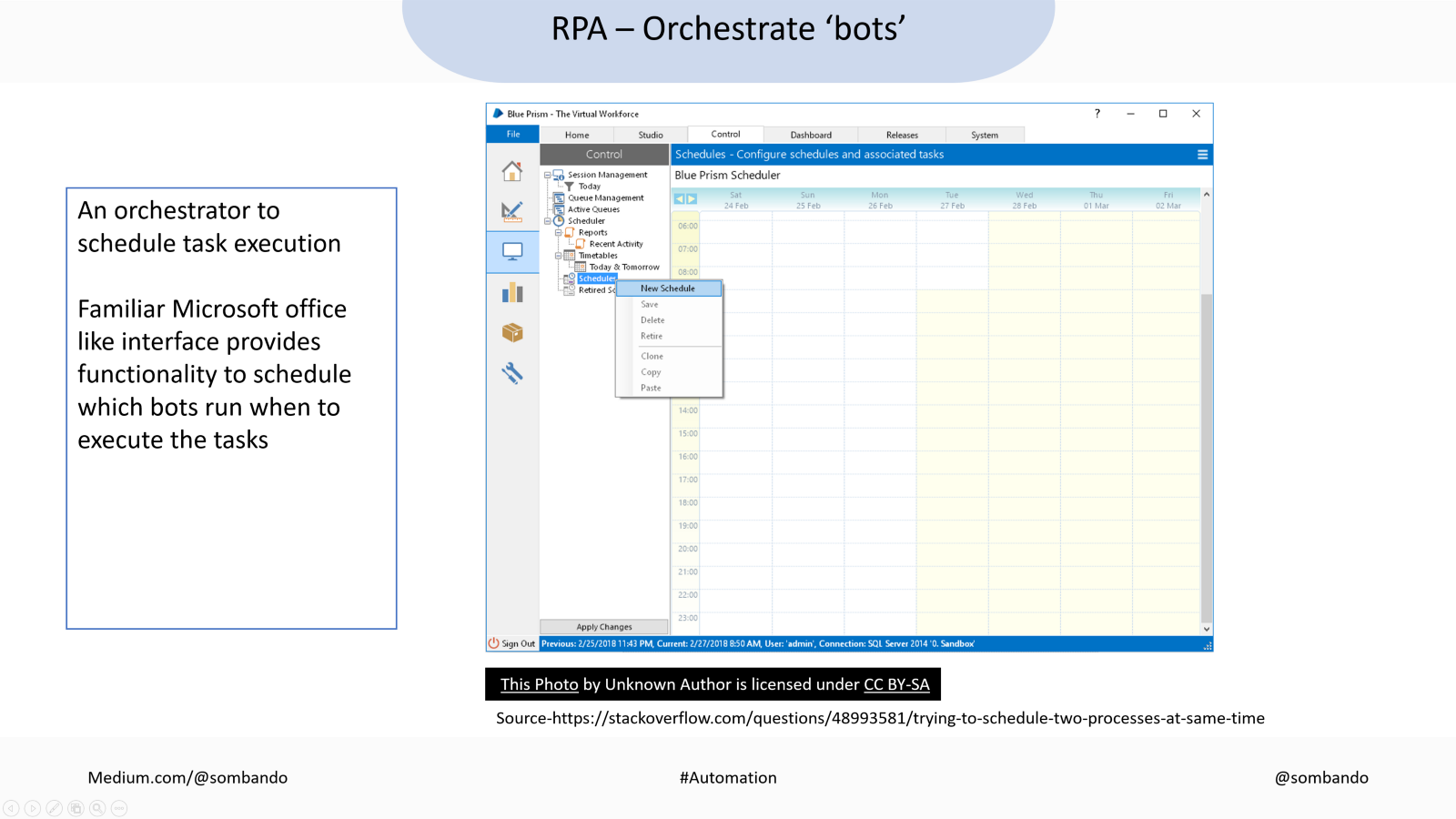Collapse the Timetables tree node
This screenshot has height=819, width=1456.
[558, 256]
